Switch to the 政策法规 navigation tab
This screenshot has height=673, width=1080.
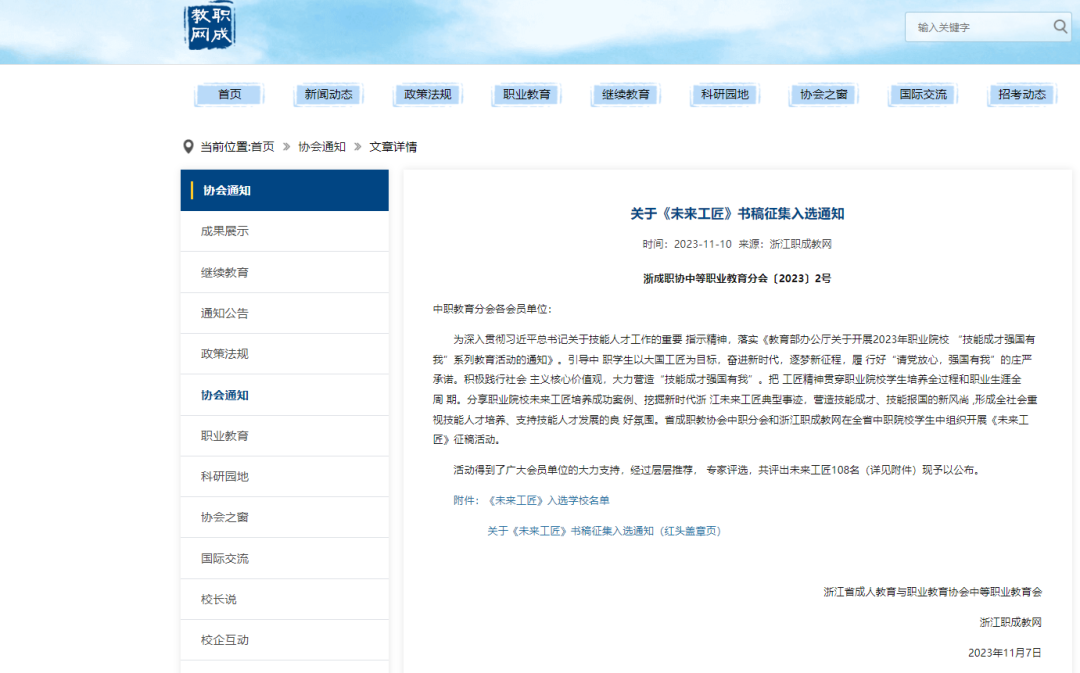click(428, 94)
